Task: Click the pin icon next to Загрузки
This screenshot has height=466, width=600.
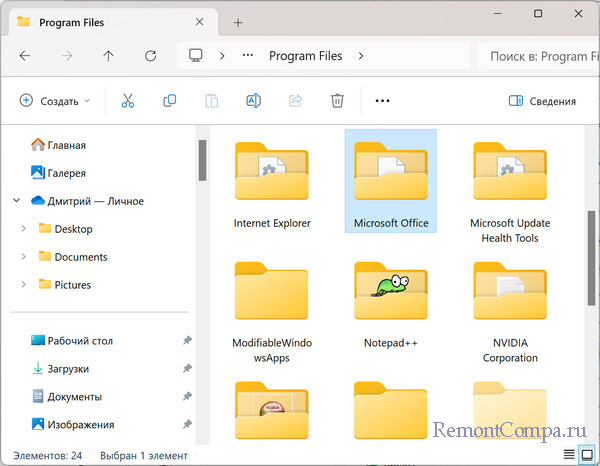Action: (187, 368)
